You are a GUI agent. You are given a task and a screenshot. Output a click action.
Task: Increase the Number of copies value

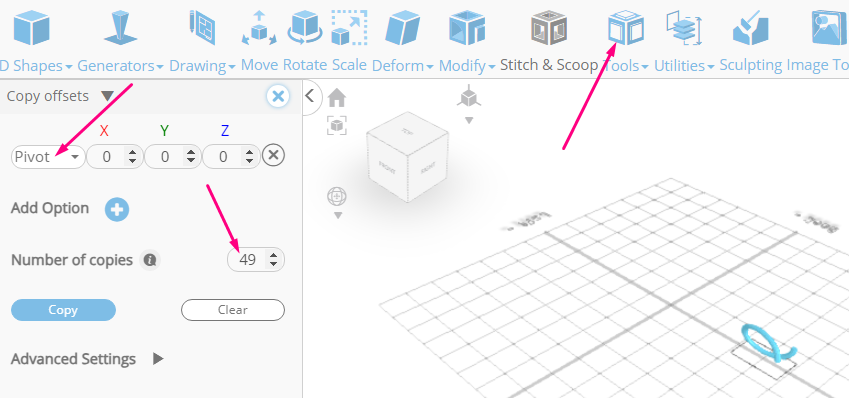tap(273, 255)
